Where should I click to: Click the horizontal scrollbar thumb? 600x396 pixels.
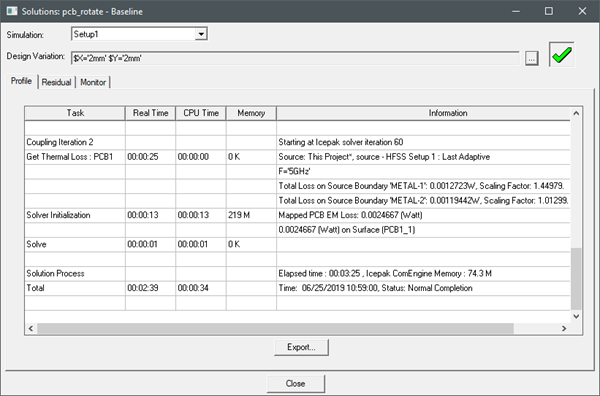pyautogui.click(x=275, y=328)
